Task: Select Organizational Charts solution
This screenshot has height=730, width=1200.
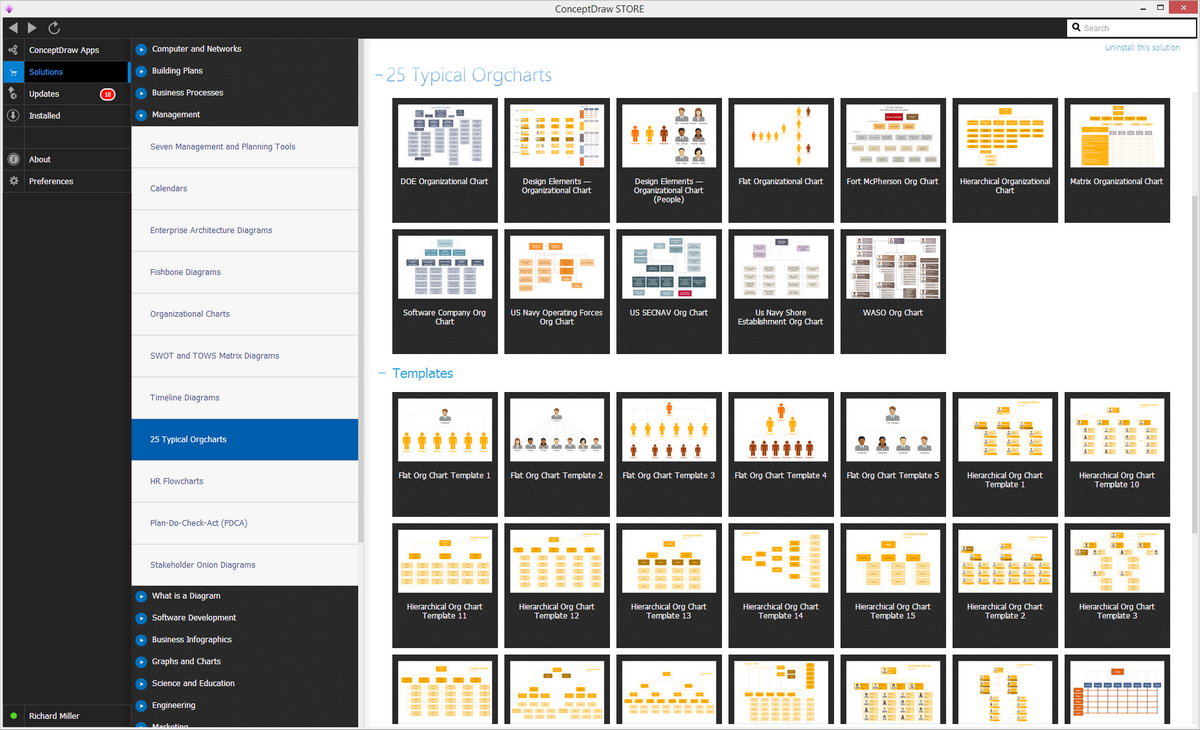Action: [244, 314]
